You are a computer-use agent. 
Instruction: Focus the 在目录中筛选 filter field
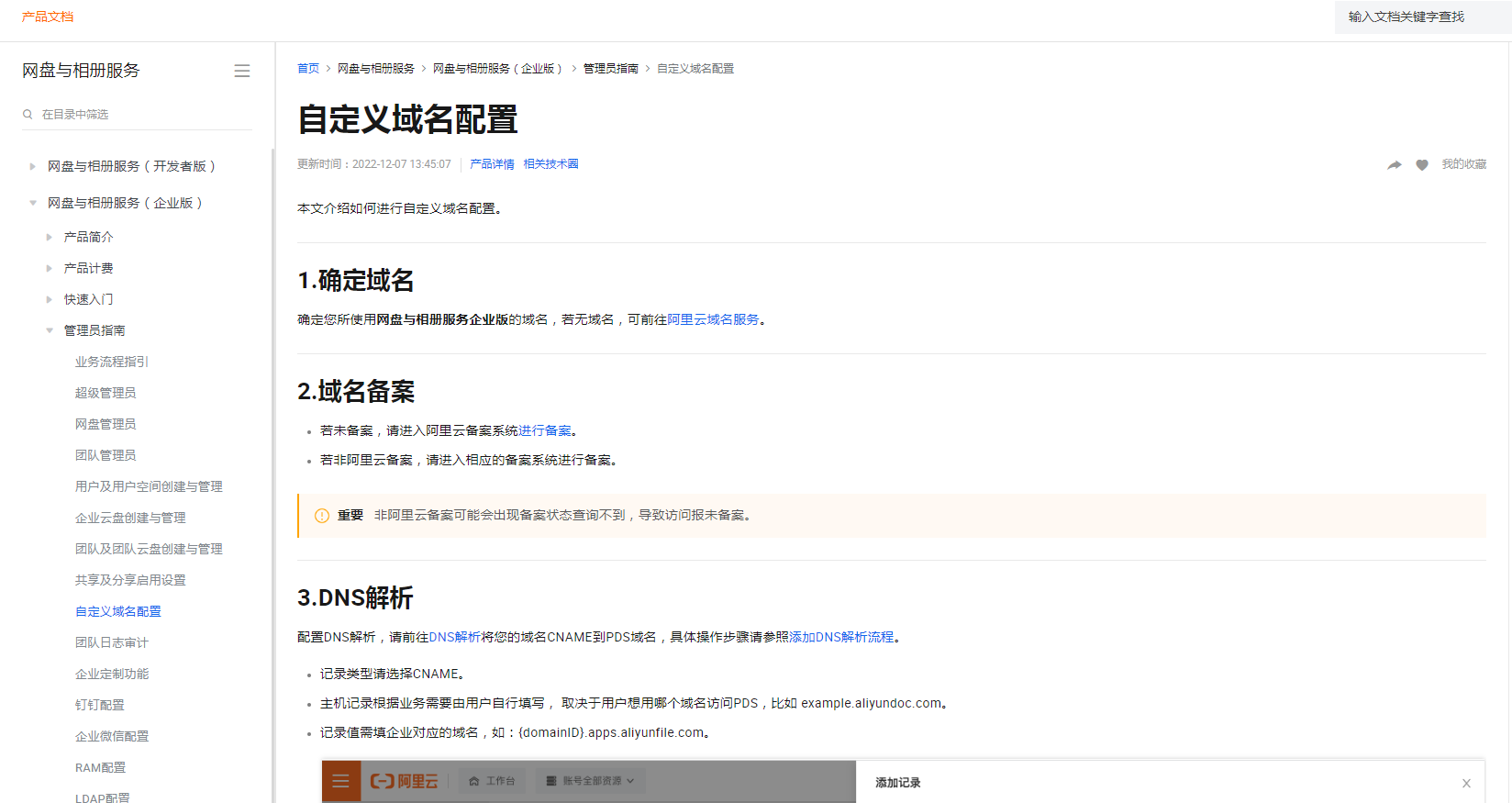click(138, 115)
